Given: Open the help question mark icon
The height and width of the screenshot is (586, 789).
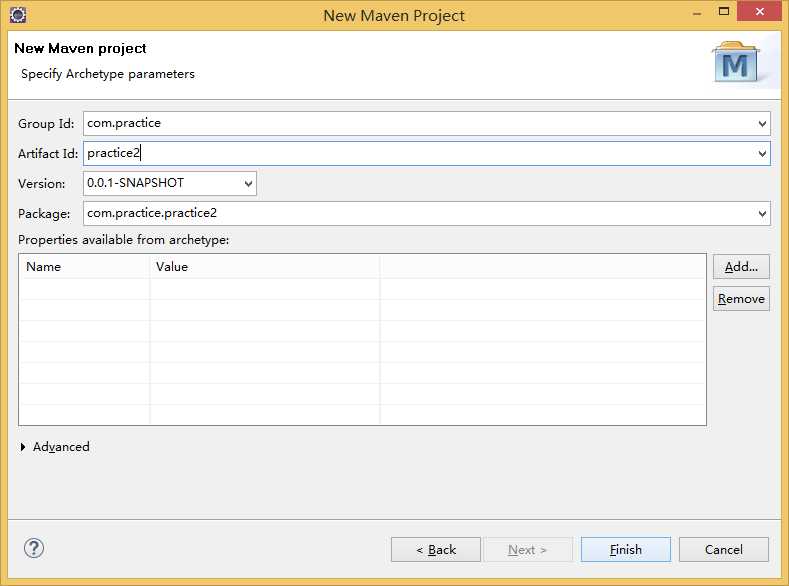Looking at the screenshot, I should (34, 548).
